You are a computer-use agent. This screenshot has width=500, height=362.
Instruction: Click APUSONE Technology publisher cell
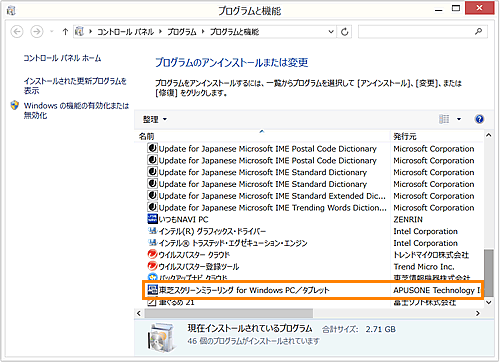point(437,290)
